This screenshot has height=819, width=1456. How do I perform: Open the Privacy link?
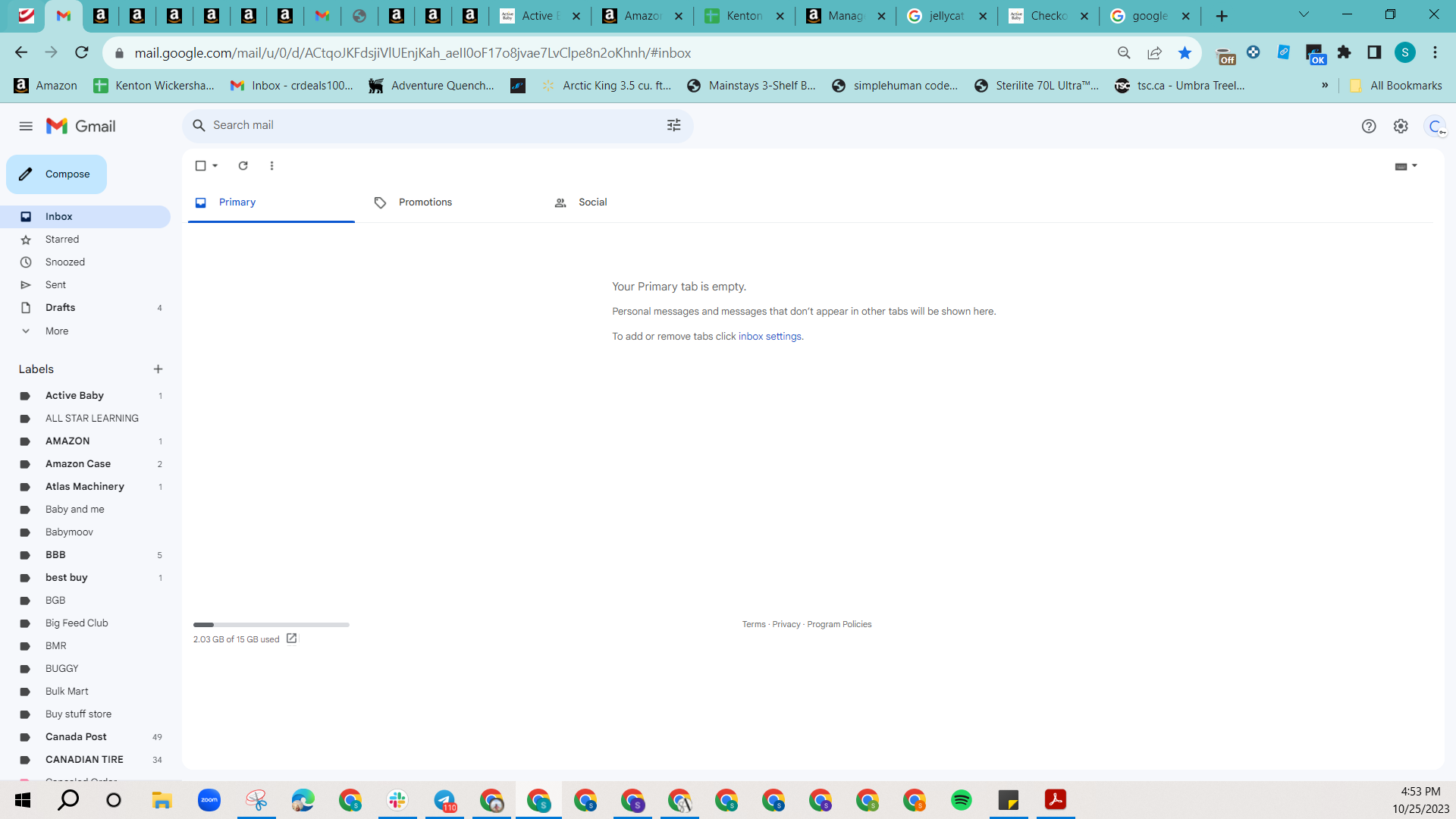point(786,625)
